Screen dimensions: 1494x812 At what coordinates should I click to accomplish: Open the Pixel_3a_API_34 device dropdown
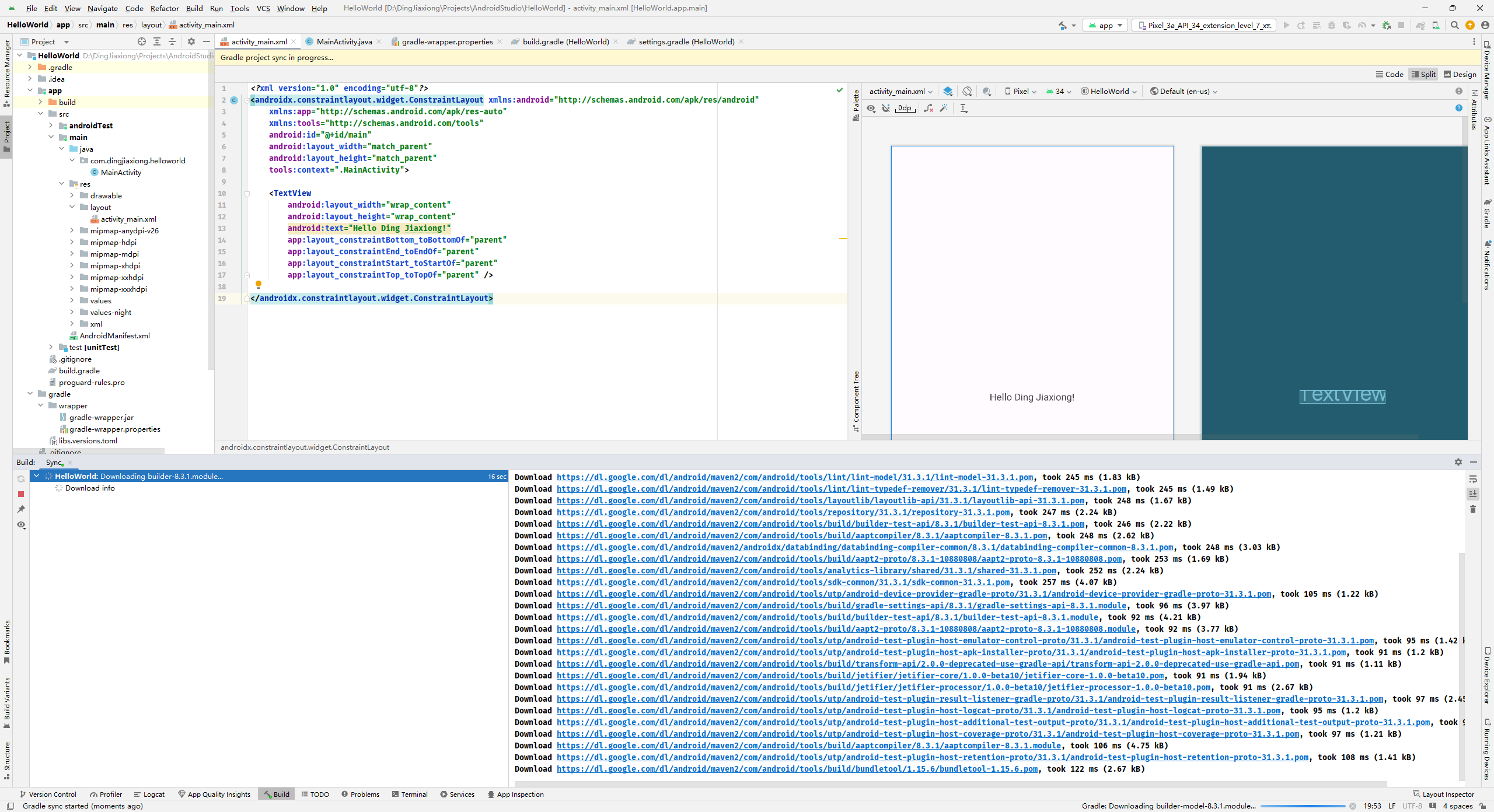pos(1204,25)
